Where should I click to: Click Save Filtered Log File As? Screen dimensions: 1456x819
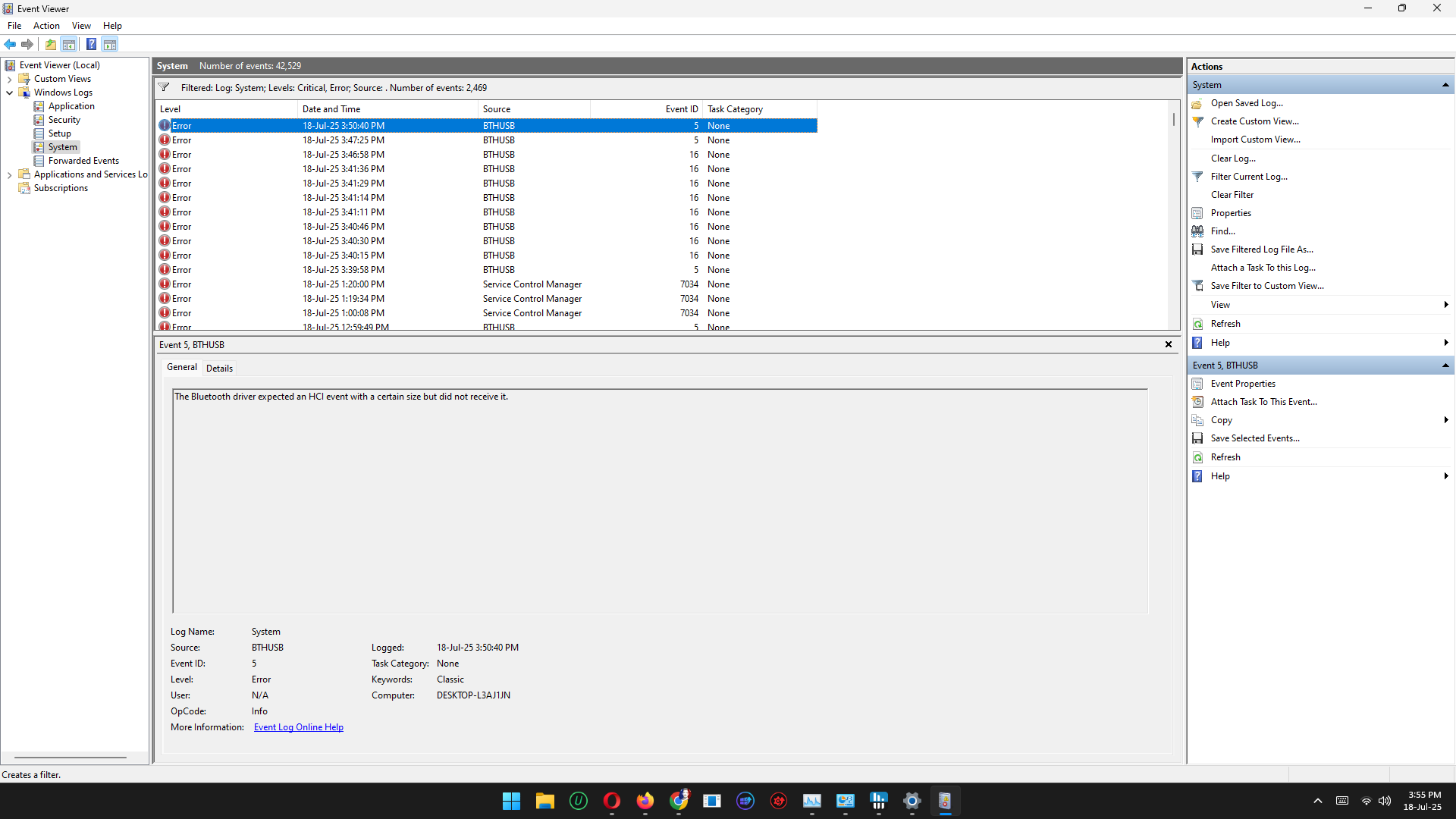pos(1261,249)
